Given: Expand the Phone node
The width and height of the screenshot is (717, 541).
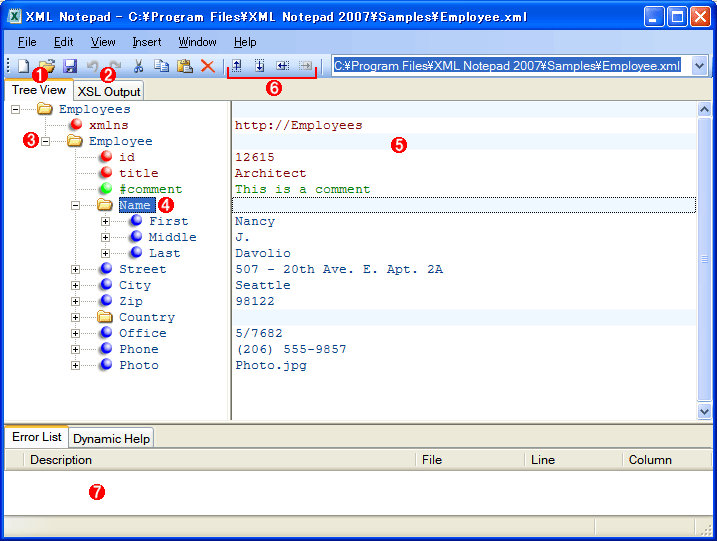Looking at the screenshot, I should pyautogui.click(x=75, y=349).
